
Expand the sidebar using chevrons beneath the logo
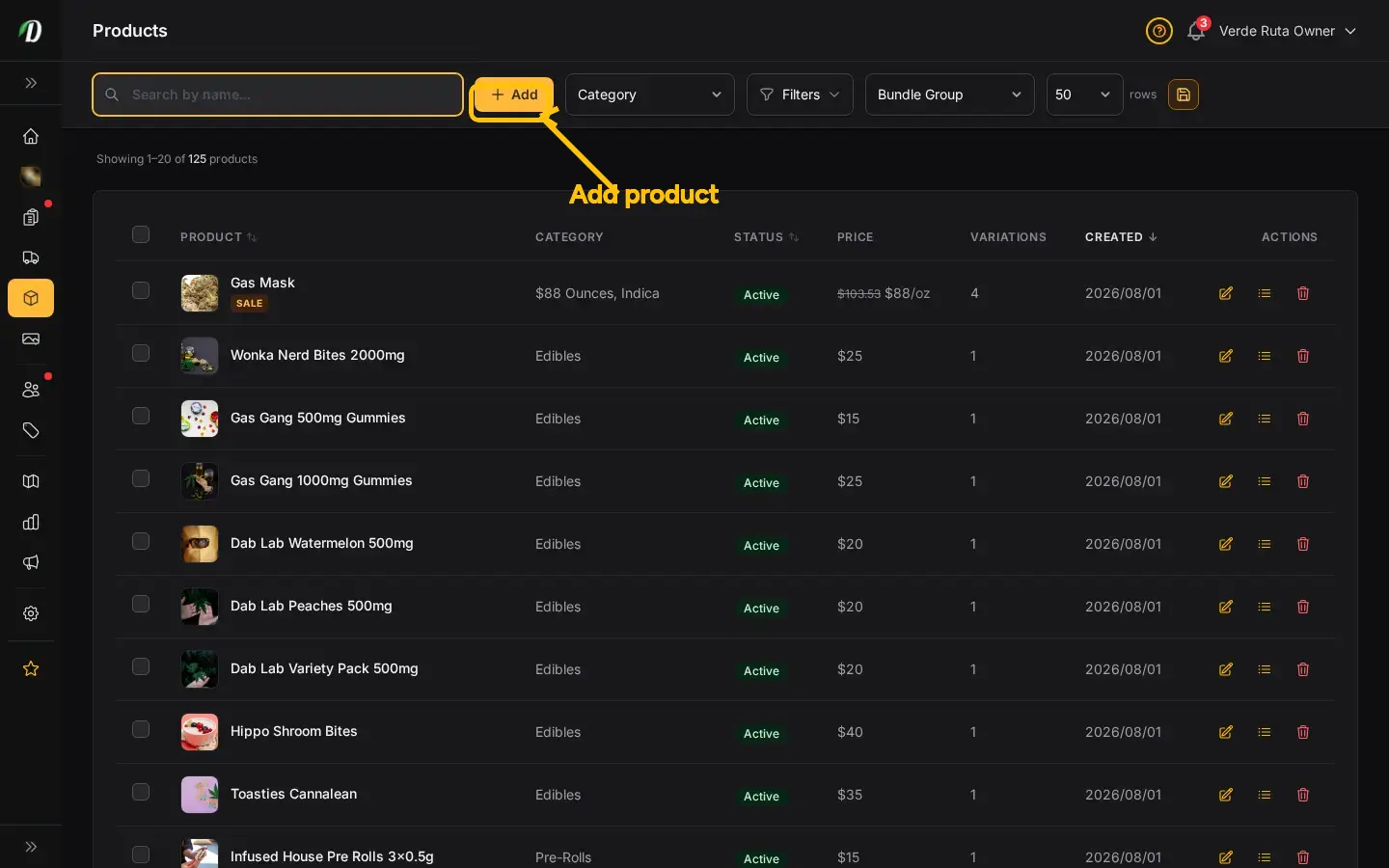pyautogui.click(x=31, y=83)
